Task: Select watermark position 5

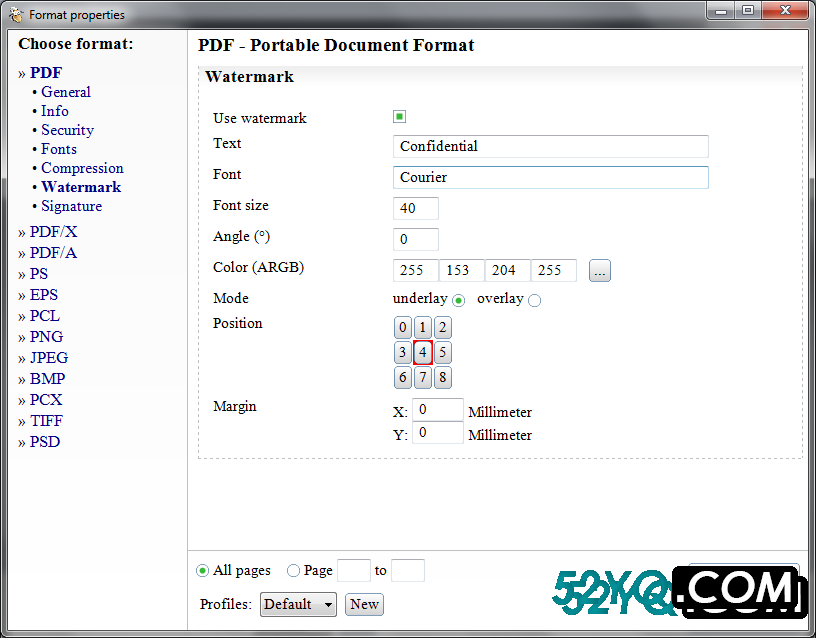Action: click(442, 352)
